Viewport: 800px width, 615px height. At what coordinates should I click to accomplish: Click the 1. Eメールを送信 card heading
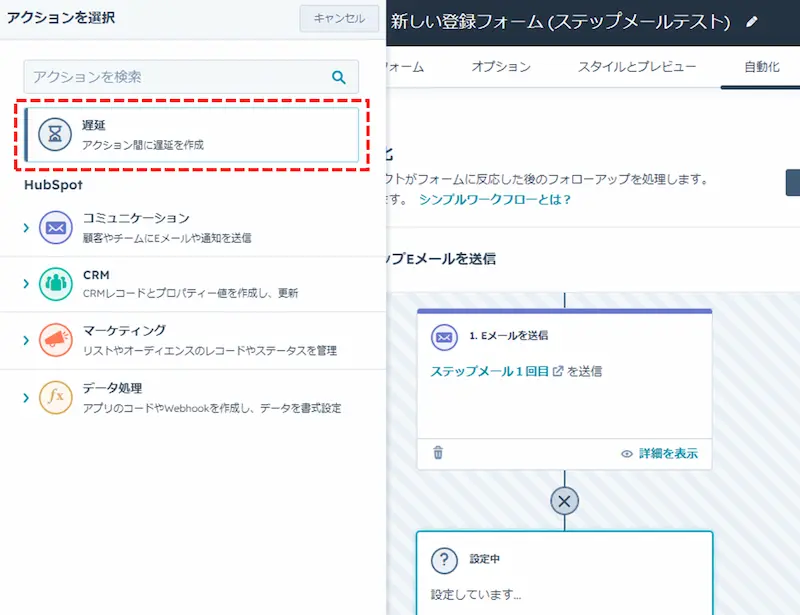[509, 335]
